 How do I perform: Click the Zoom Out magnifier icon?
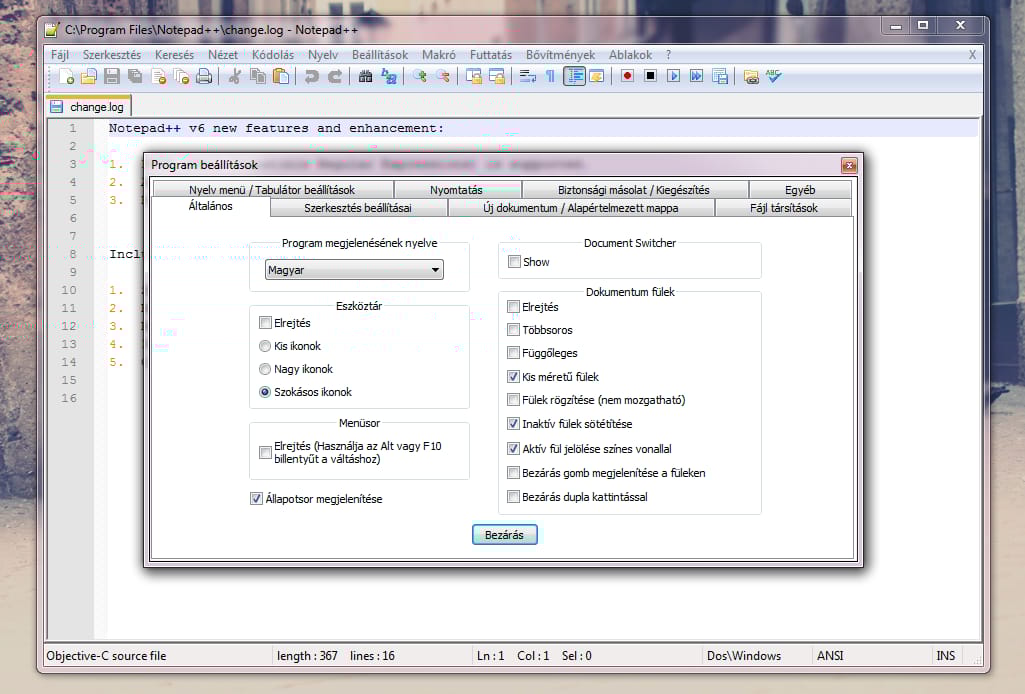[443, 76]
